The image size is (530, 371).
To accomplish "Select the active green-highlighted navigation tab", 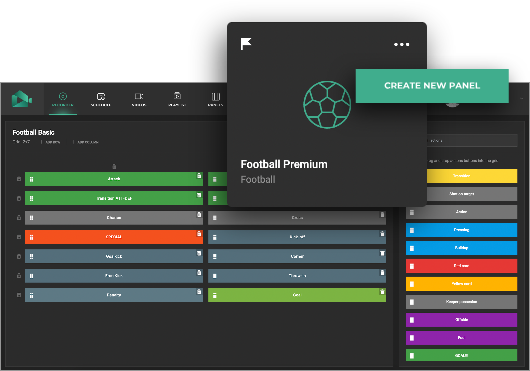I will [x=63, y=100].
